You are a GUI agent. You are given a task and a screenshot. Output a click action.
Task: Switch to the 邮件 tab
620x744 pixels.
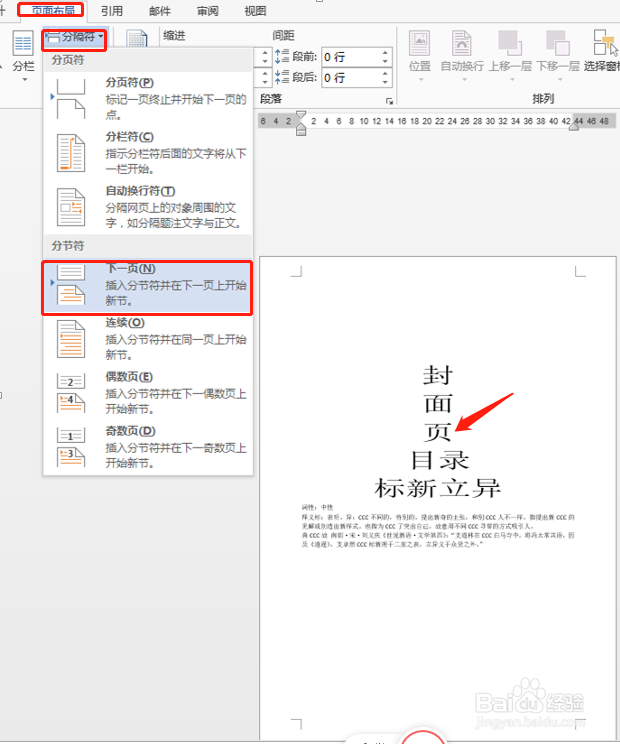(x=159, y=11)
